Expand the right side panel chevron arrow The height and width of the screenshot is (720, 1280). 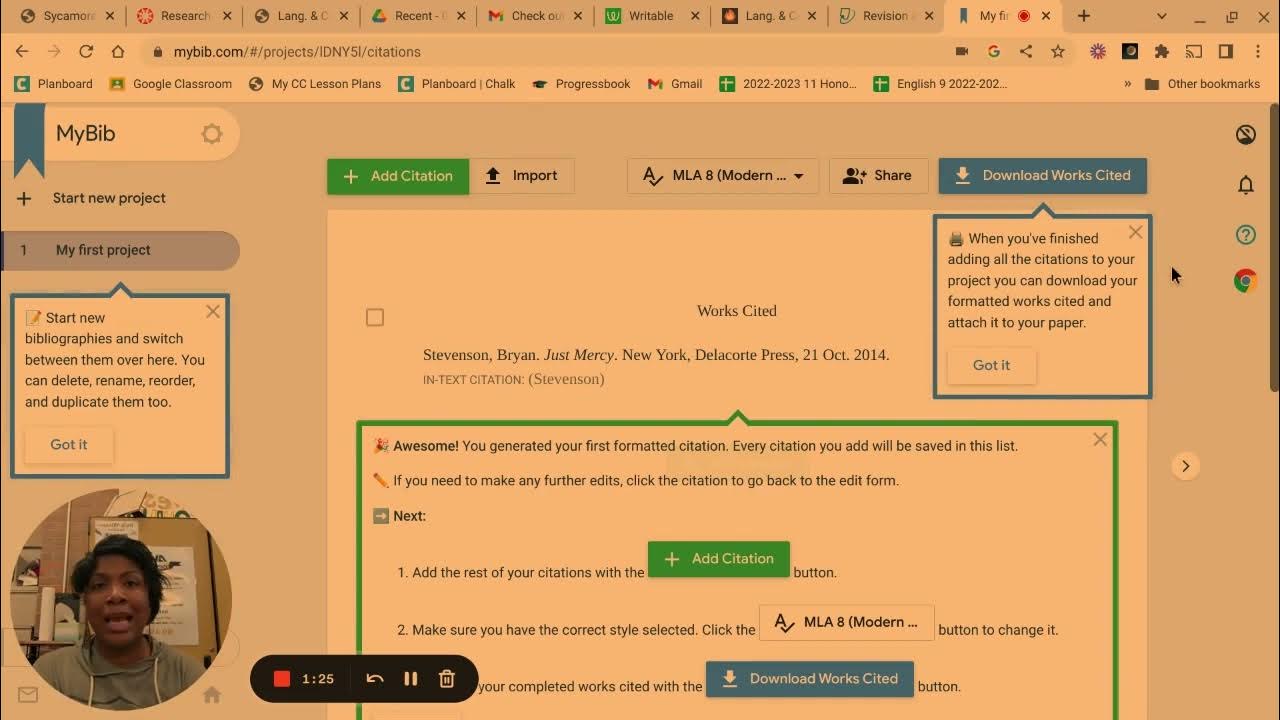point(1185,465)
